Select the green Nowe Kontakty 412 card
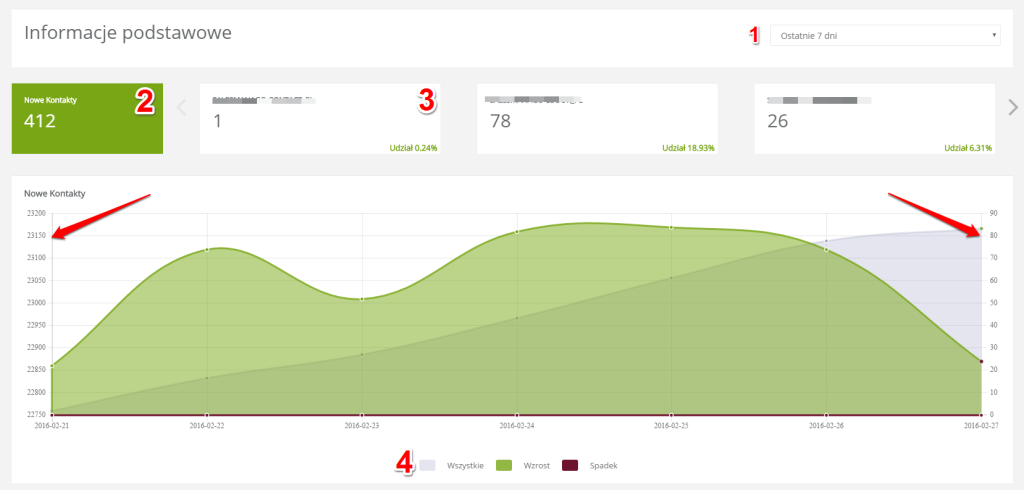Image resolution: width=1024 pixels, height=490 pixels. [x=88, y=118]
